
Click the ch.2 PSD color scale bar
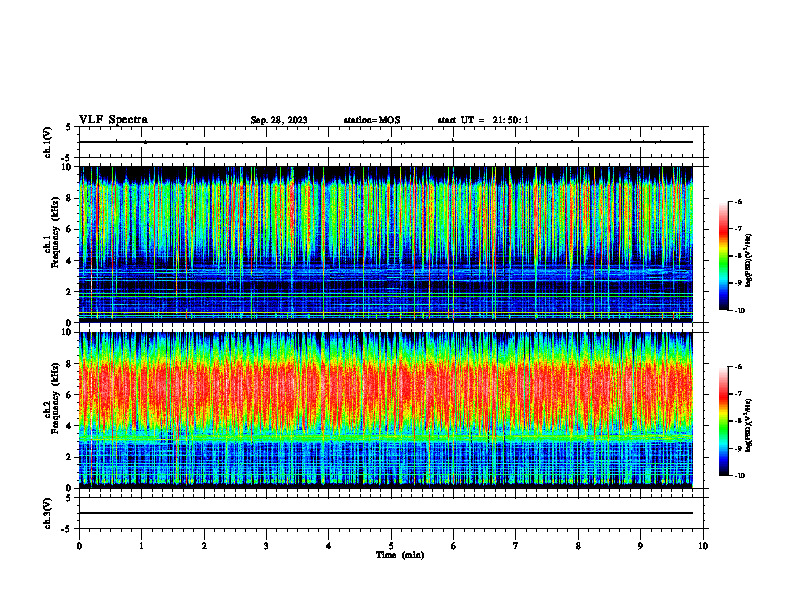[x=724, y=421]
